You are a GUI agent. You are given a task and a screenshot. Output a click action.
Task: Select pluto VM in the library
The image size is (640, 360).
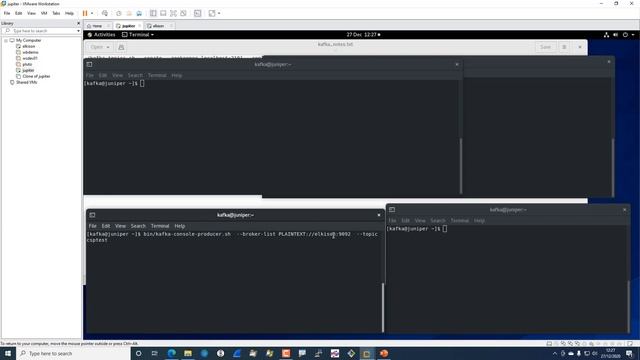click(27, 64)
